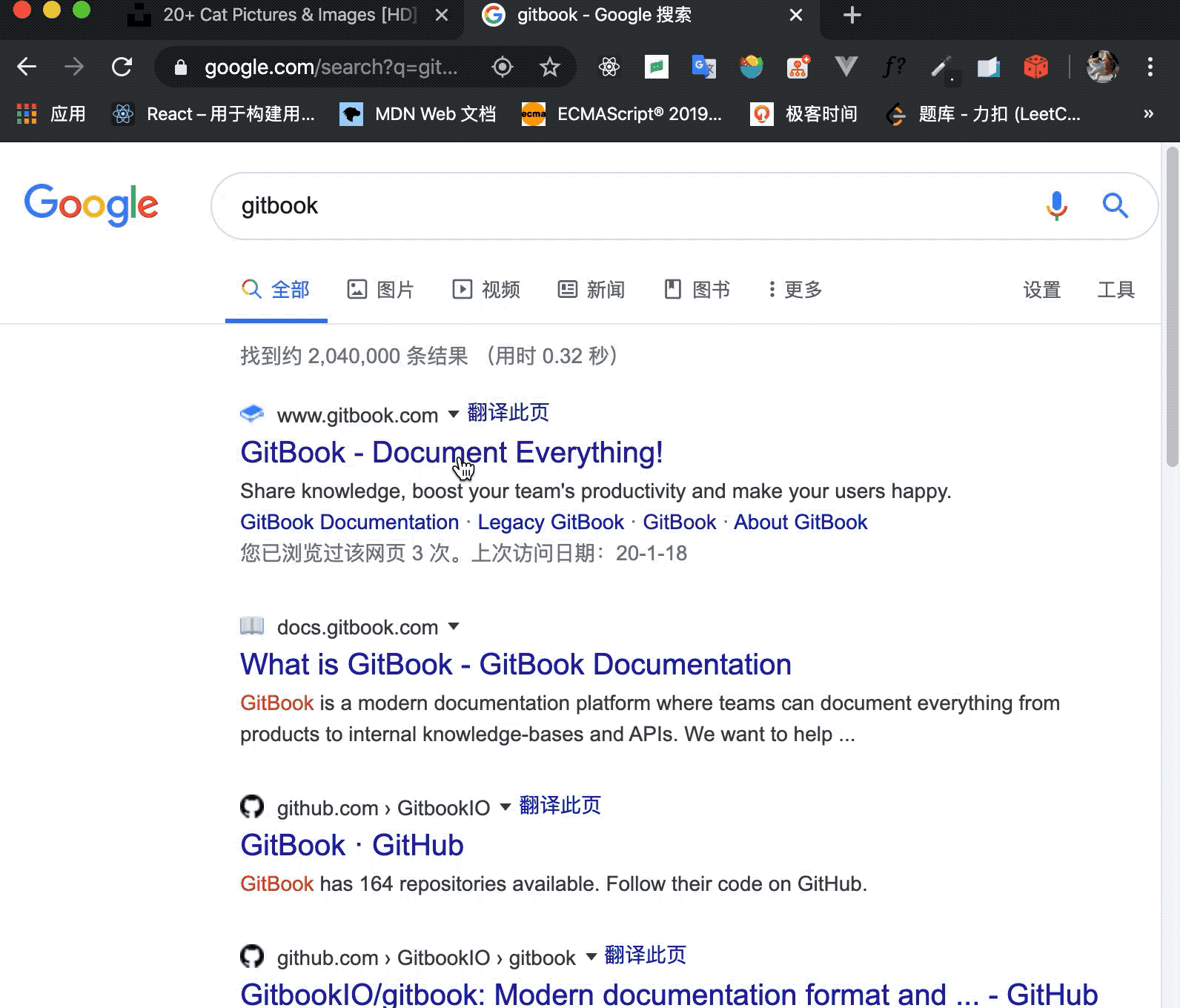This screenshot has width=1180, height=1008.
Task: Open the MDN Web 文档 bookmark
Action: coord(417,113)
